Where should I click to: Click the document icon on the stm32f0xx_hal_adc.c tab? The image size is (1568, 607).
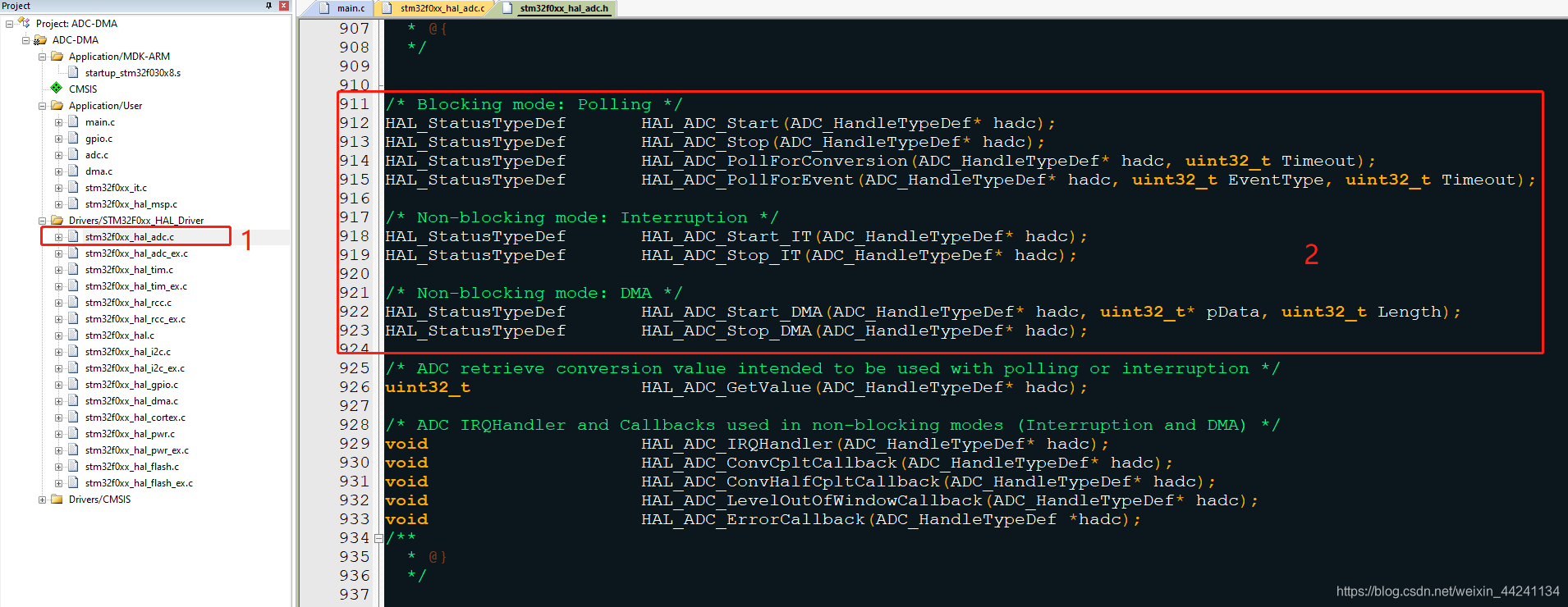387,8
